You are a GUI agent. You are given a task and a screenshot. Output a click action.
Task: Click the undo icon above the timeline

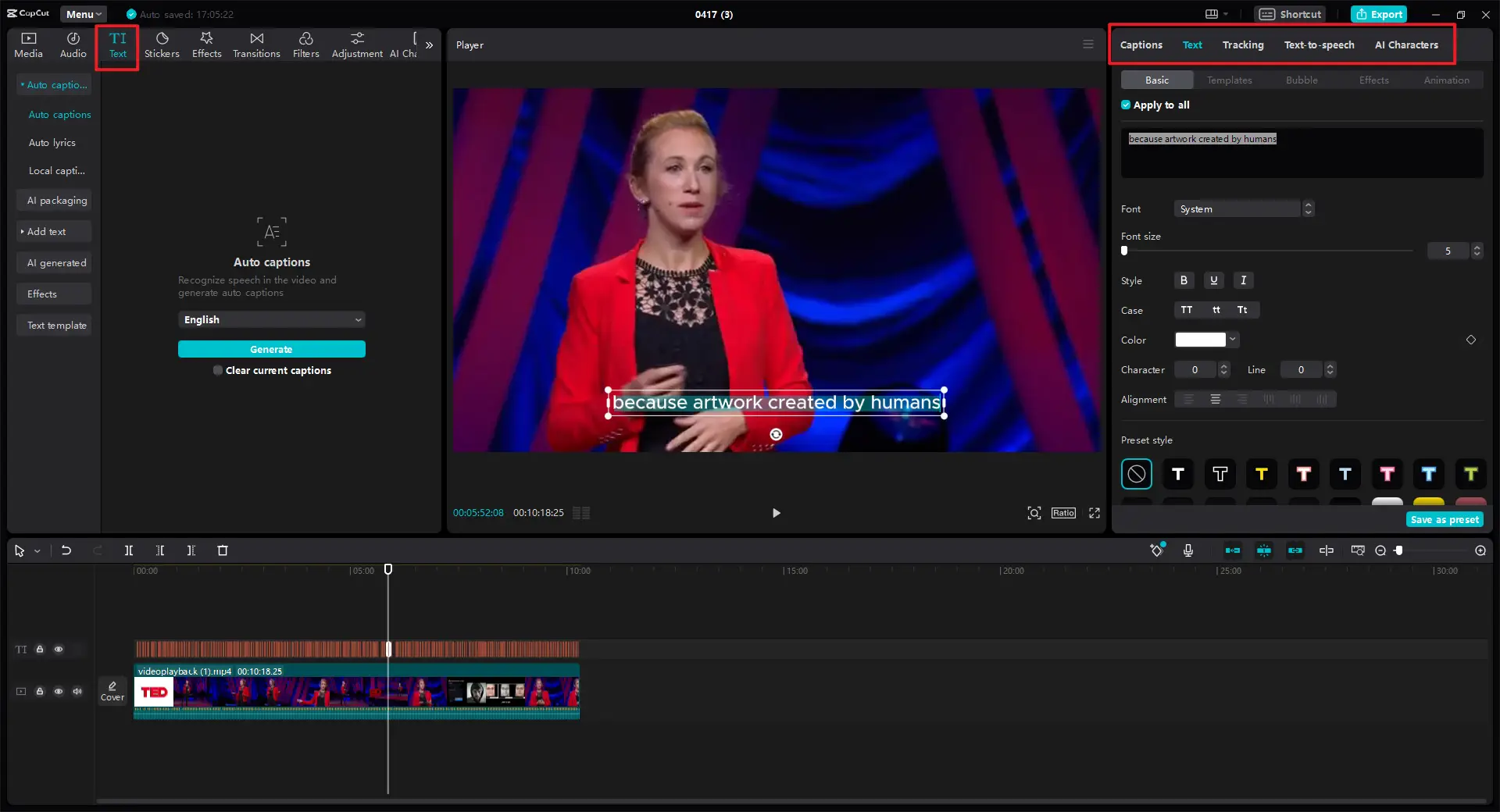(66, 550)
